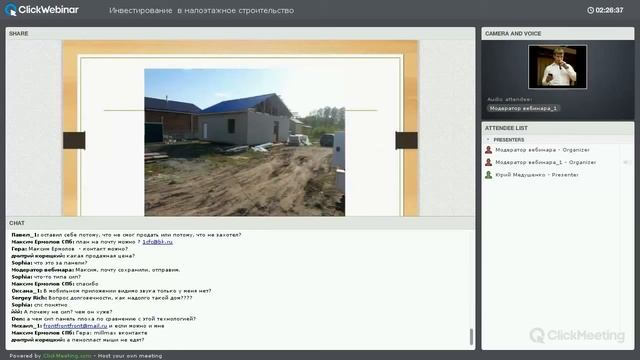Image resolution: width=640 pixels, height=360 pixels.
Task: Select the SHARE panel header
Action: (240, 33)
